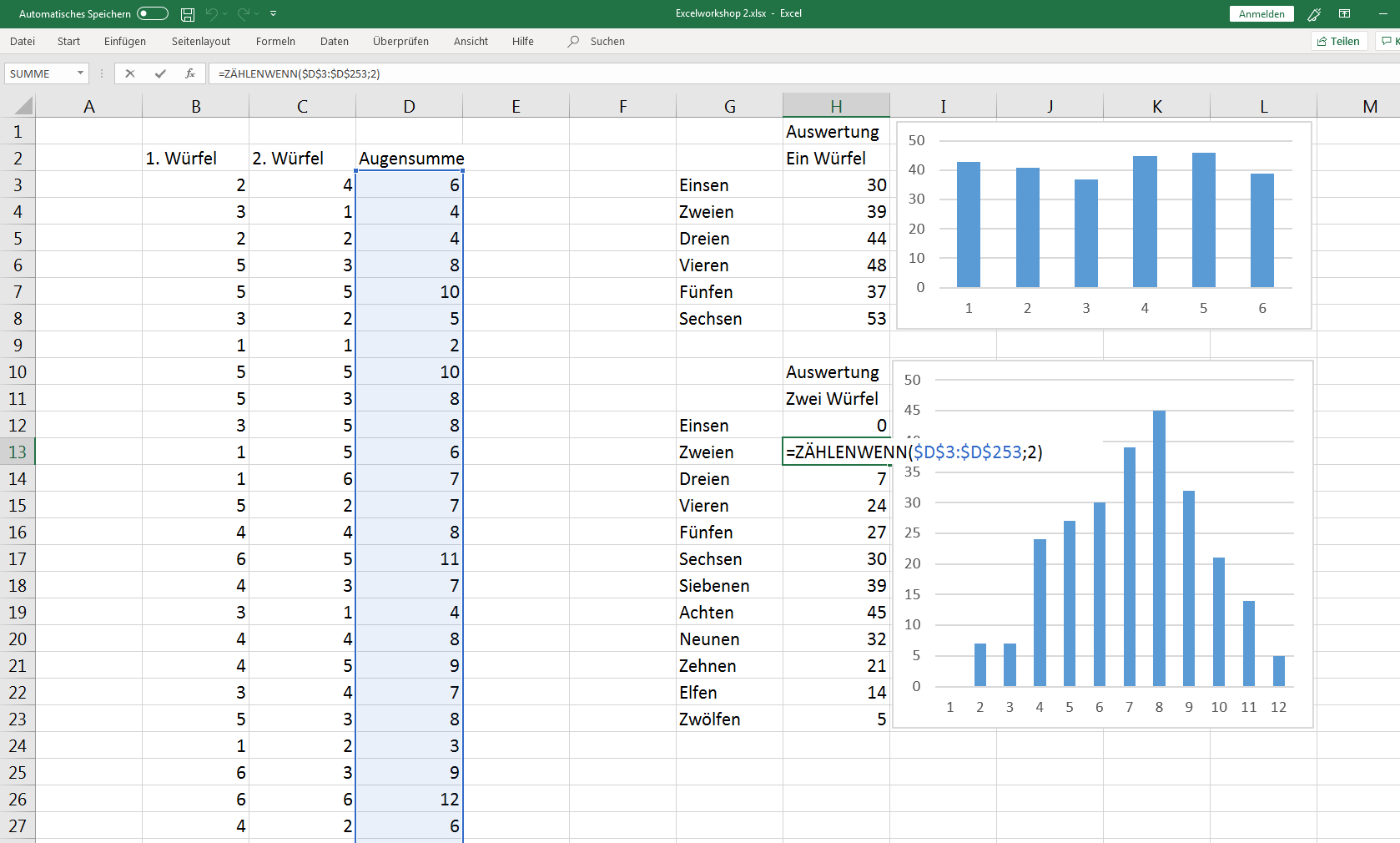Click the comments icon beside Teilen
Viewport: 1400px width, 843px height.
1388,41
